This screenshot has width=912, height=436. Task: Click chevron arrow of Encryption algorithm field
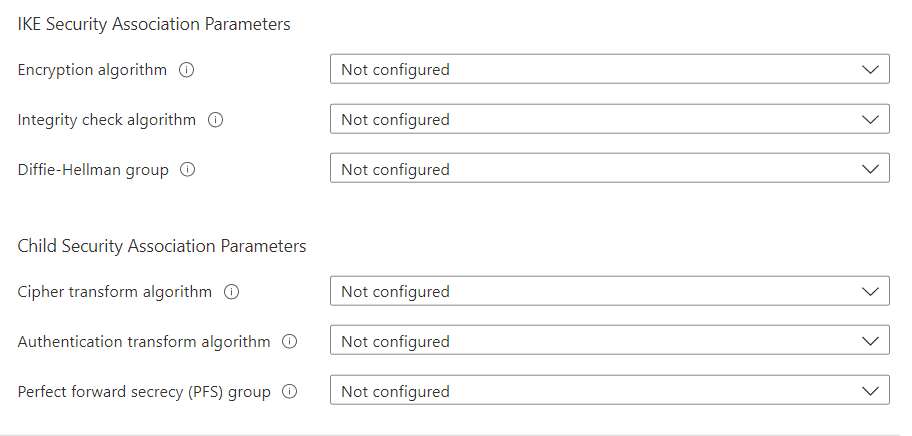click(x=869, y=70)
